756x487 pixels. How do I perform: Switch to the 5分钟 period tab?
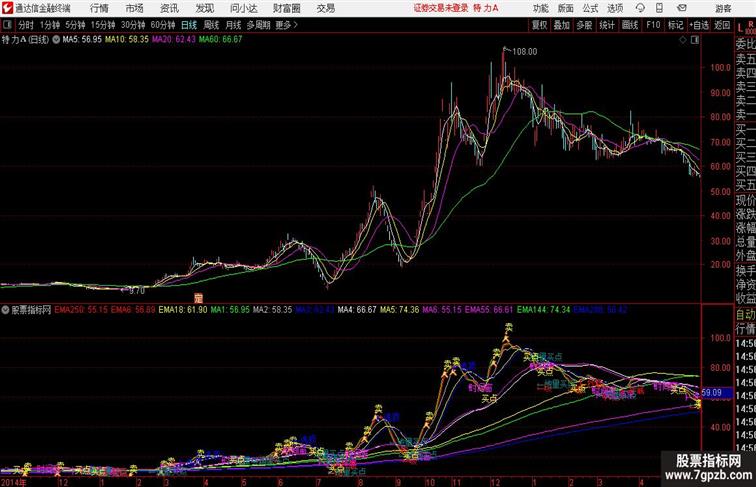click(x=75, y=25)
